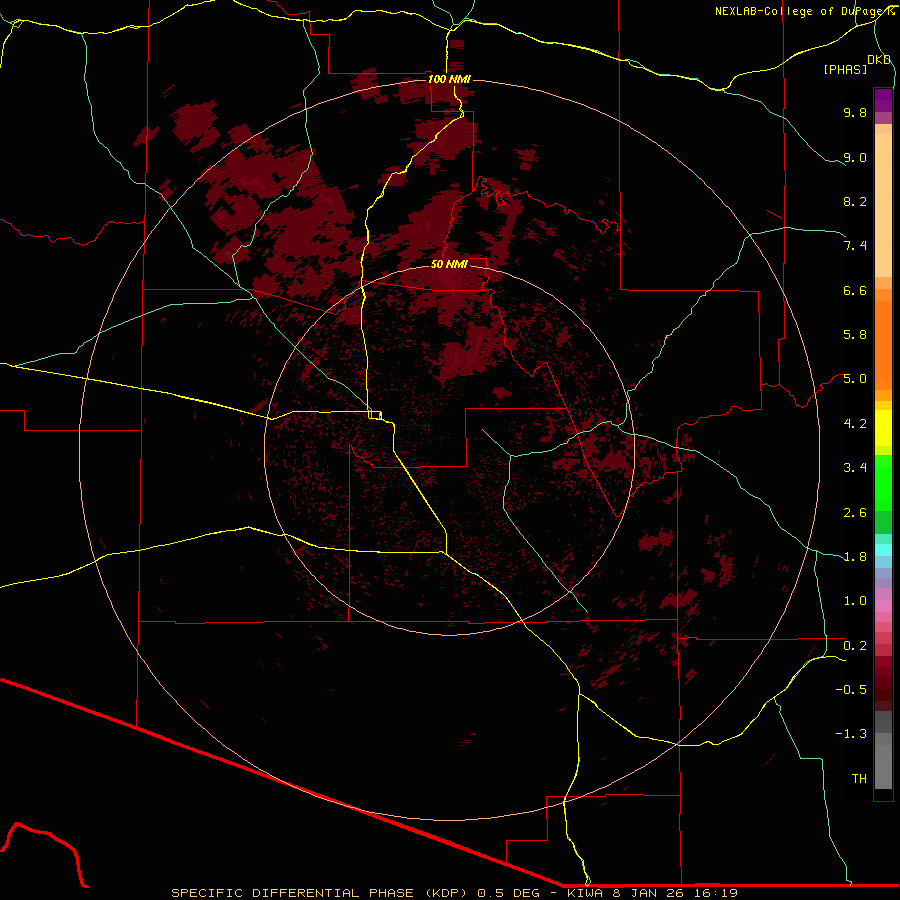Click the '16:19' timestamp in caption
900x900 pixels.
[718, 893]
